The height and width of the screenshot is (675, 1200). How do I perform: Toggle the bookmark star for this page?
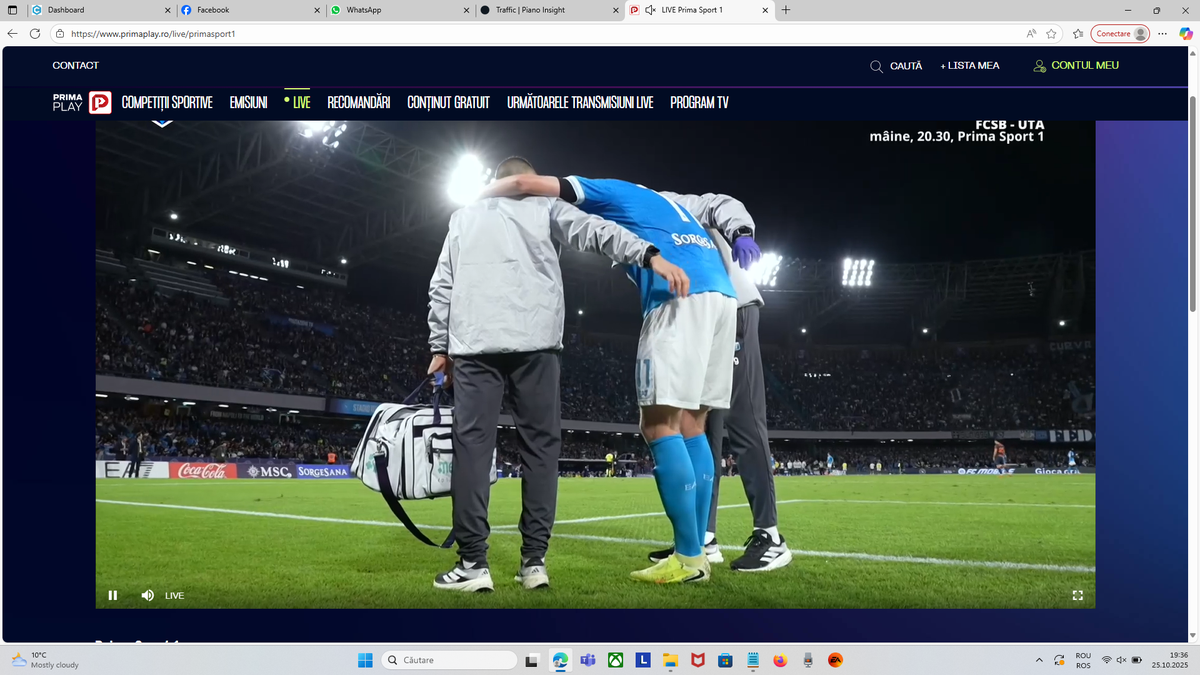click(x=1052, y=33)
